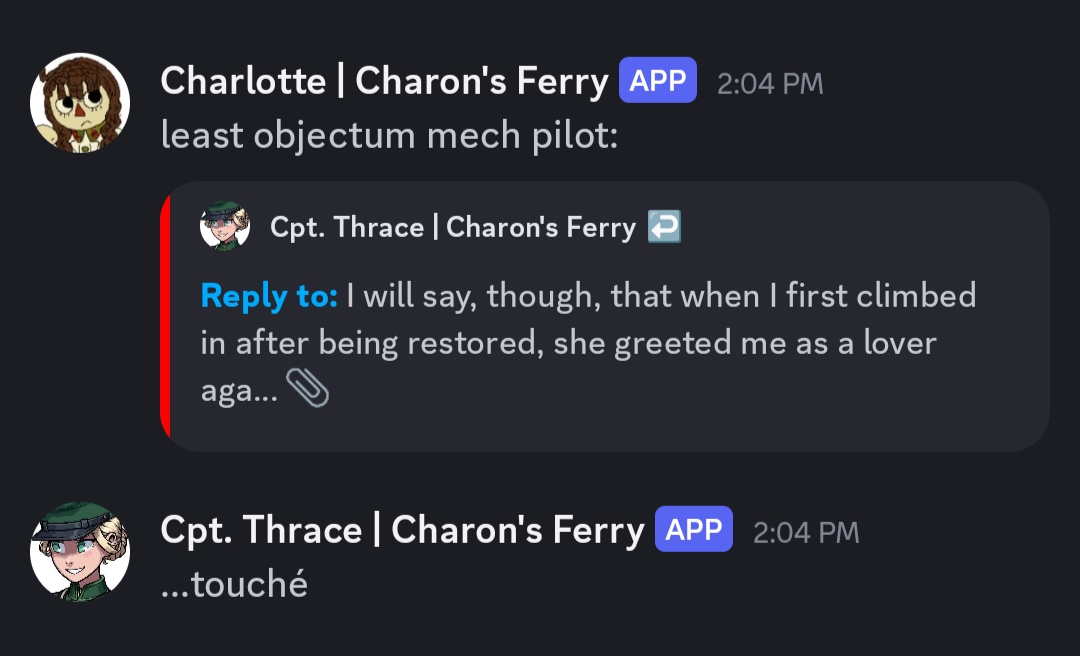This screenshot has width=1080, height=656.
Task: Click the APP badge beside Charlotte's name
Action: click(x=657, y=81)
